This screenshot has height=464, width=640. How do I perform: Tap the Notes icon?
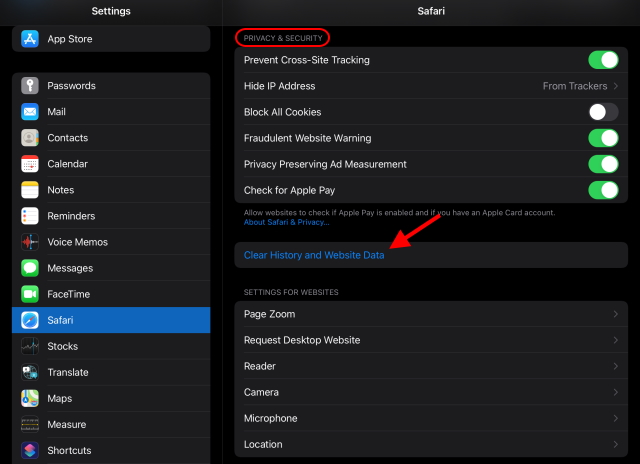point(30,190)
